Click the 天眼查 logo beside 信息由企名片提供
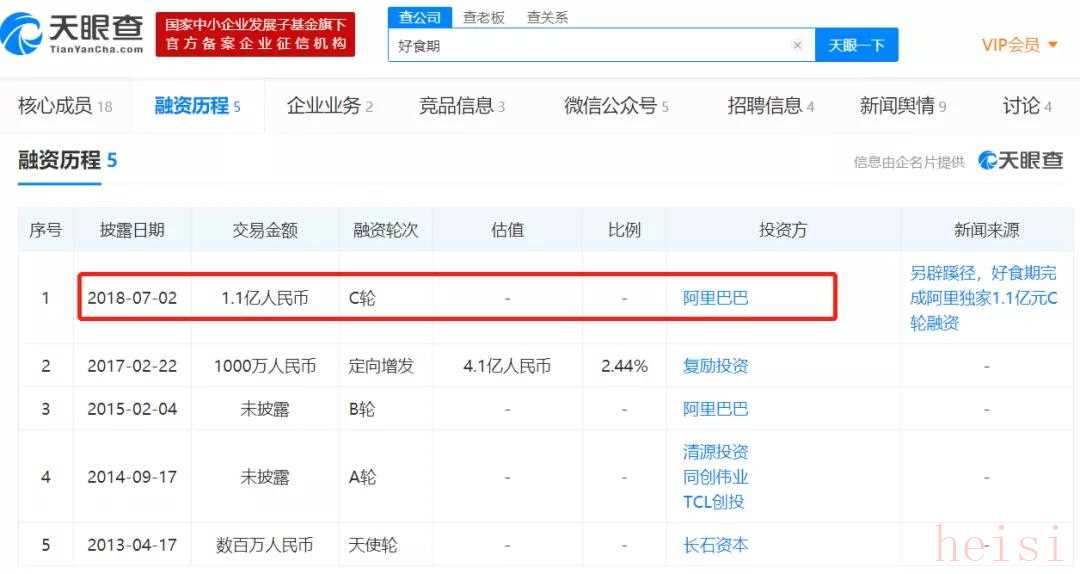The image size is (1080, 574). [x=1021, y=161]
